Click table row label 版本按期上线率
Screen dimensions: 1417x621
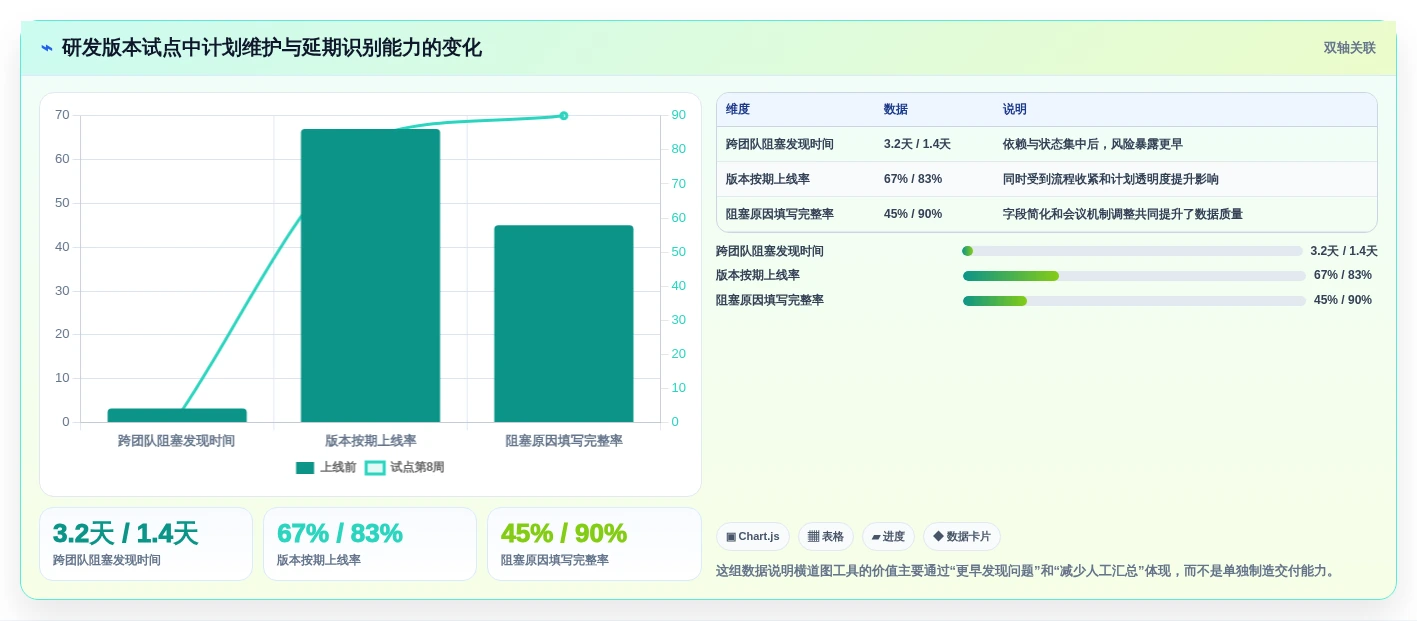pyautogui.click(x=768, y=179)
